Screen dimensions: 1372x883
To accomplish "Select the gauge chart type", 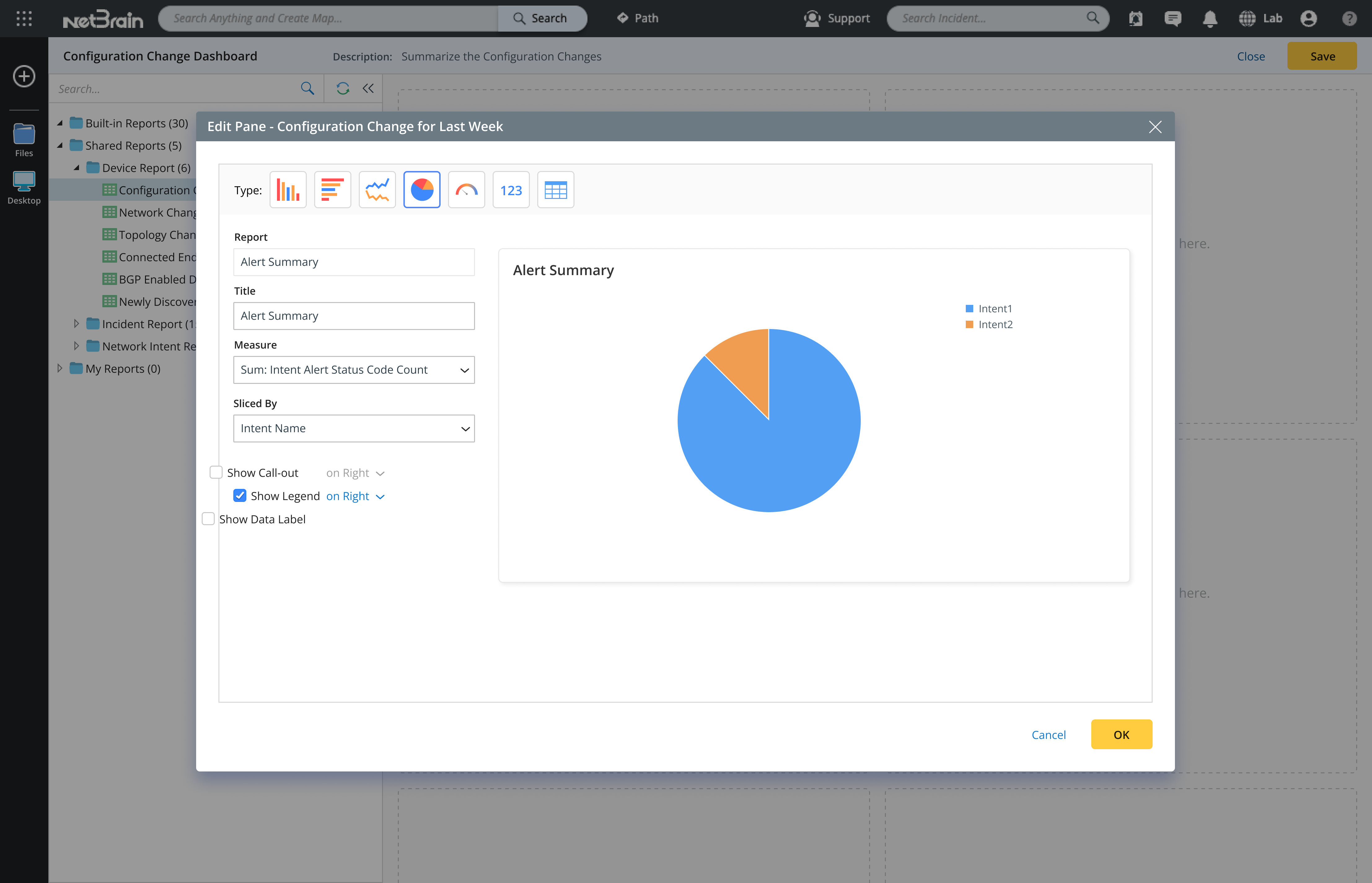I will (466, 190).
